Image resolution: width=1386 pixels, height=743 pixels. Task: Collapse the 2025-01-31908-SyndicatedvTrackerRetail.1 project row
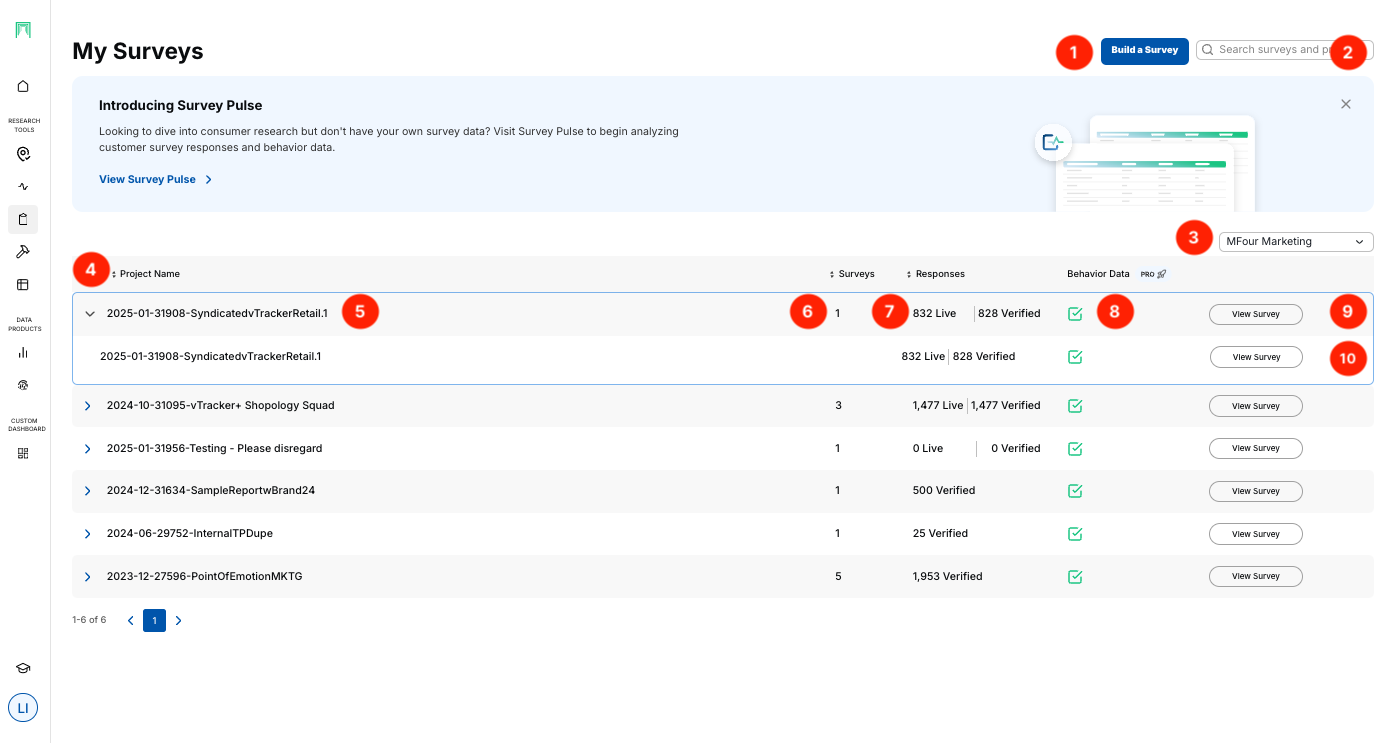(x=90, y=314)
